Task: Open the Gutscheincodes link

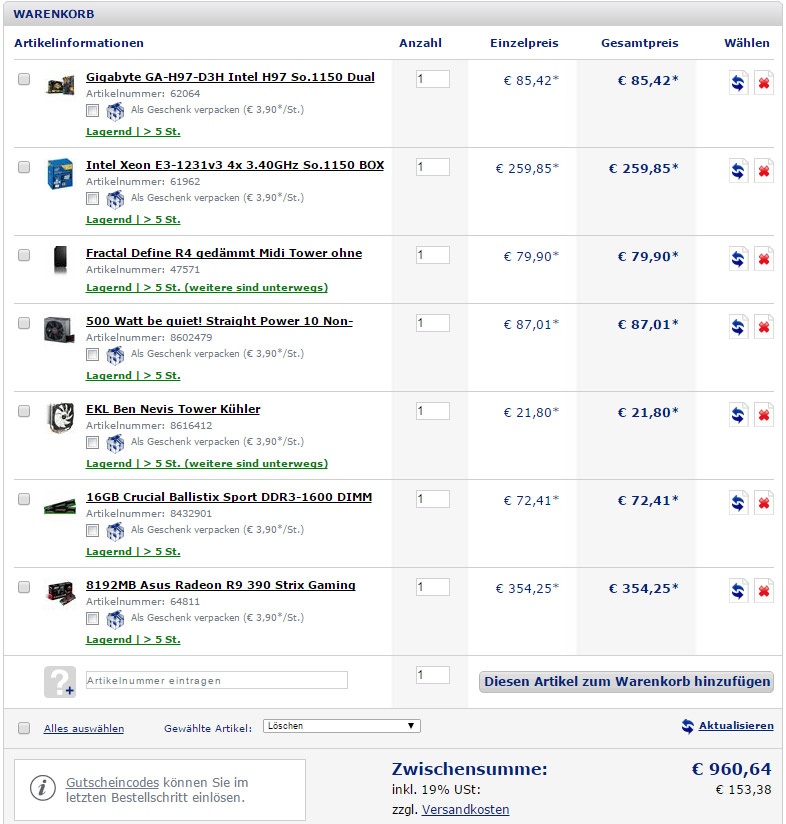Action: (112, 782)
